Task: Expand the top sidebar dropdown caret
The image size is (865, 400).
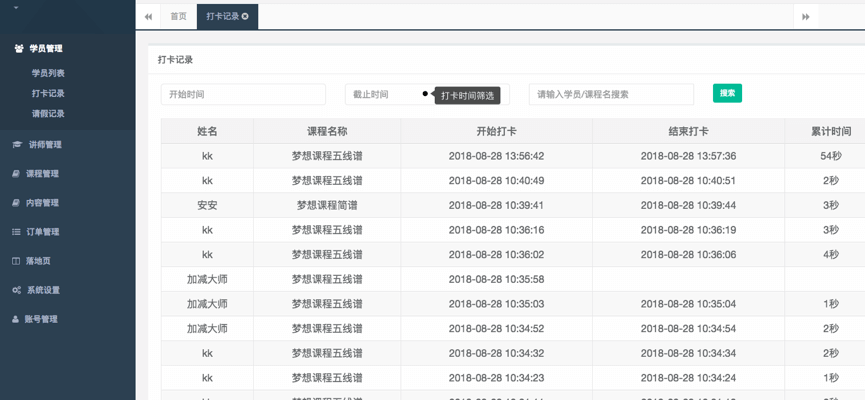Action: tap(16, 8)
